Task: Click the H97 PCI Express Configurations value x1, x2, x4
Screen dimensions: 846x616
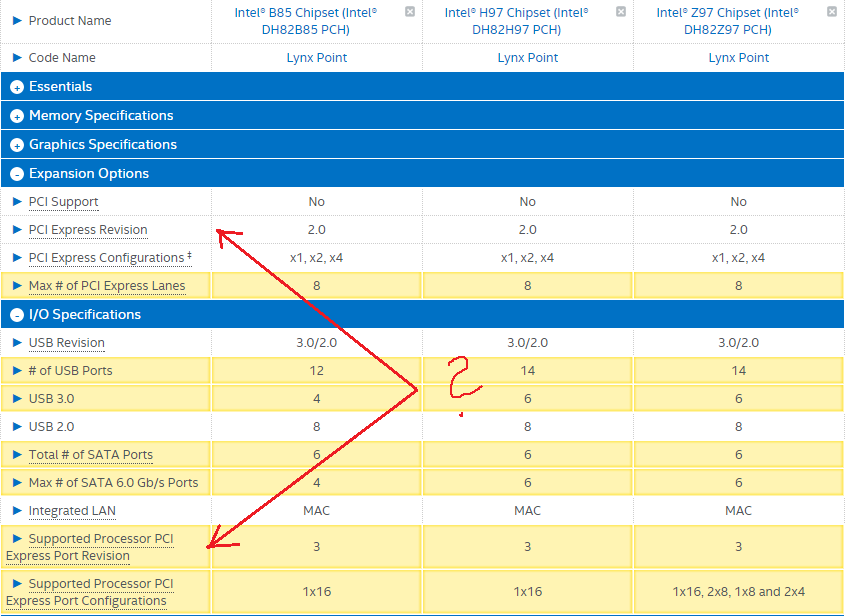Action: [528, 258]
